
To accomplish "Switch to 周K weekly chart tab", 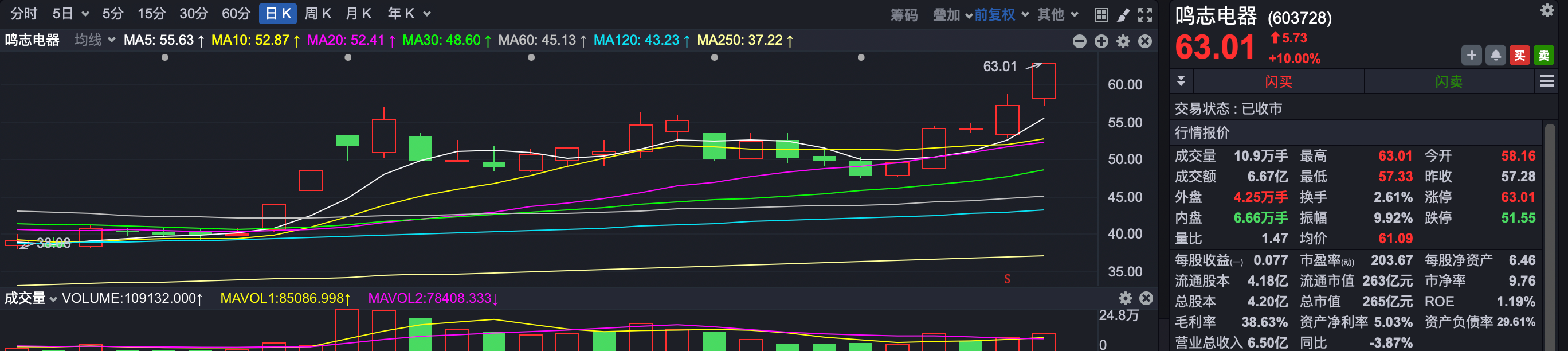I will [317, 13].
